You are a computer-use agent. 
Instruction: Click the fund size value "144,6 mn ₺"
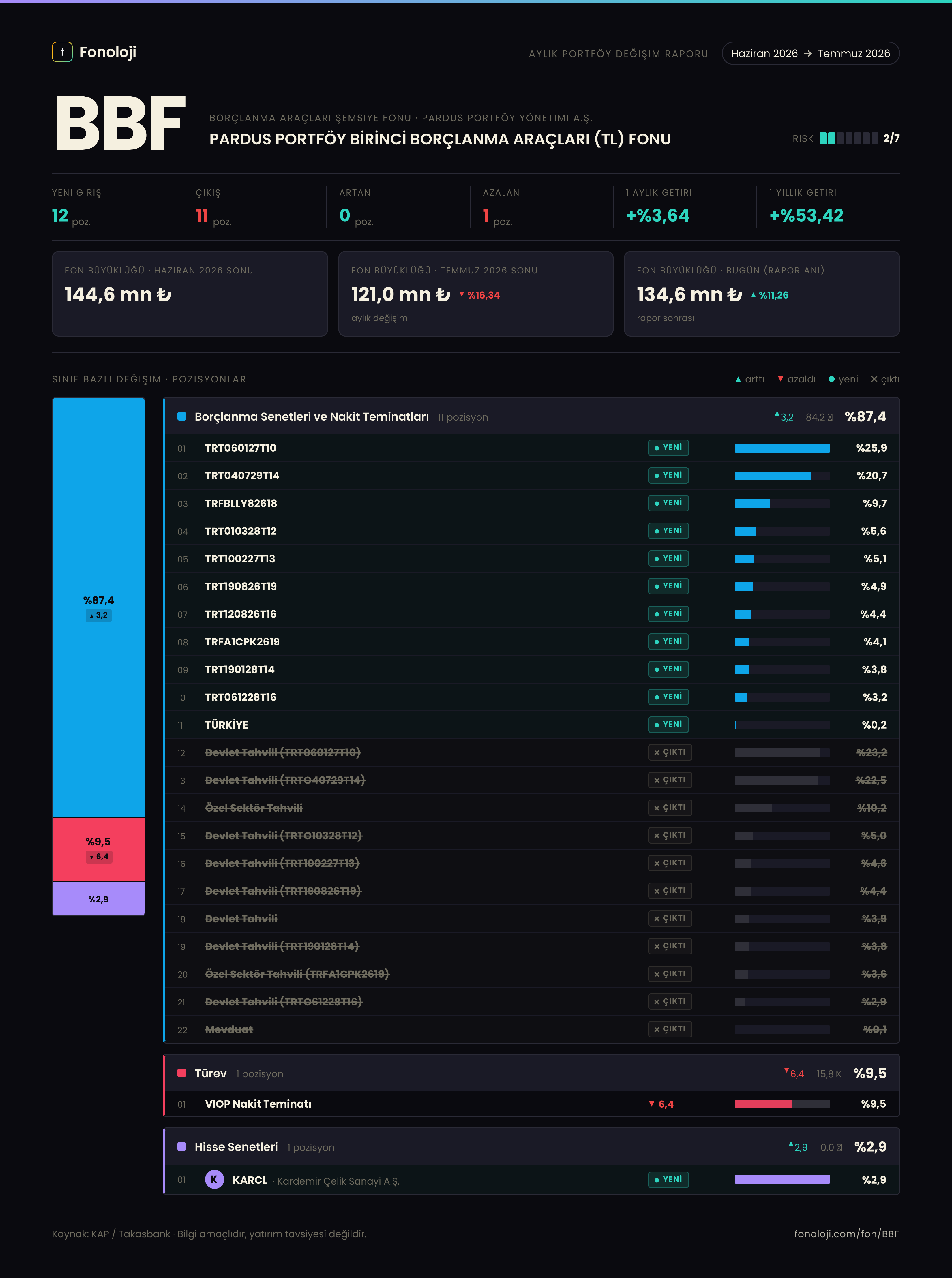click(118, 294)
